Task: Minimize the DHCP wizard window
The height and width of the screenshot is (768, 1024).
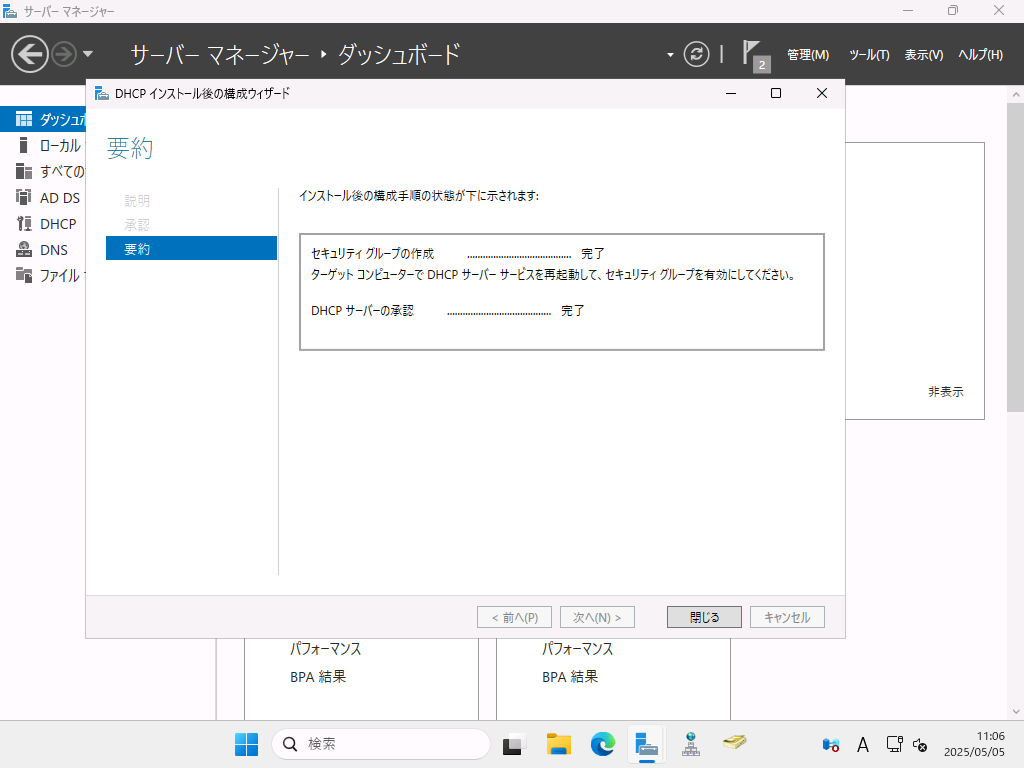Action: (731, 93)
